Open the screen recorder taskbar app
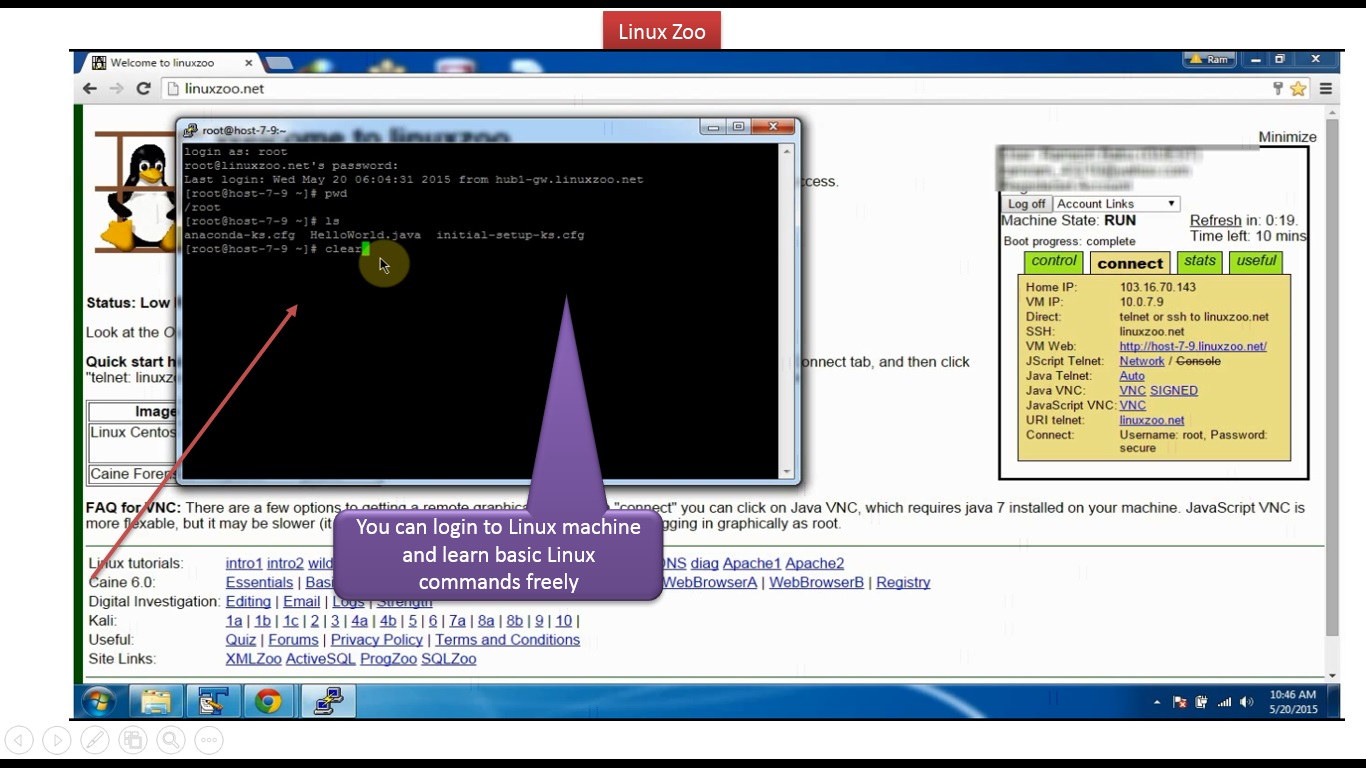Image resolution: width=1366 pixels, height=768 pixels. 213,701
